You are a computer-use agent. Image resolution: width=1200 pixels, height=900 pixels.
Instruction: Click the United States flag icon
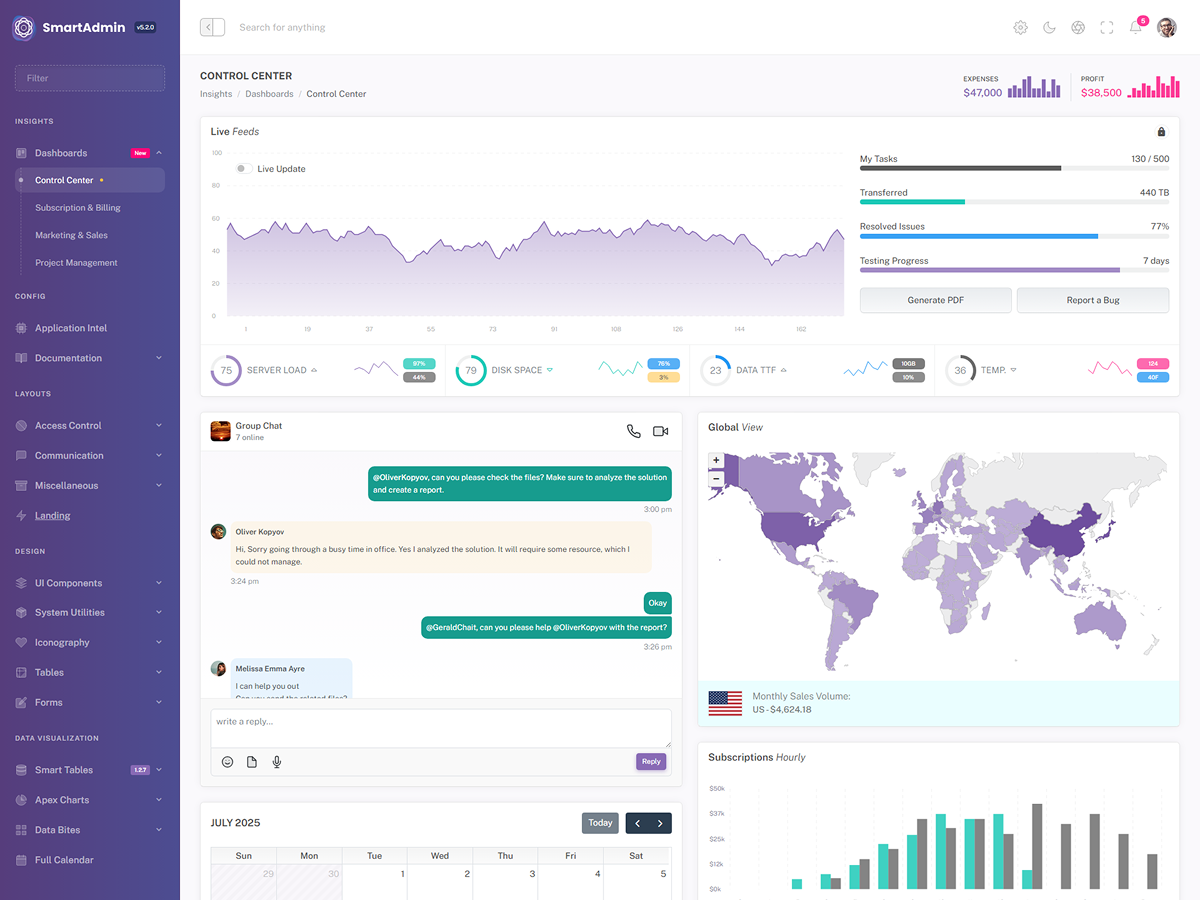click(725, 702)
